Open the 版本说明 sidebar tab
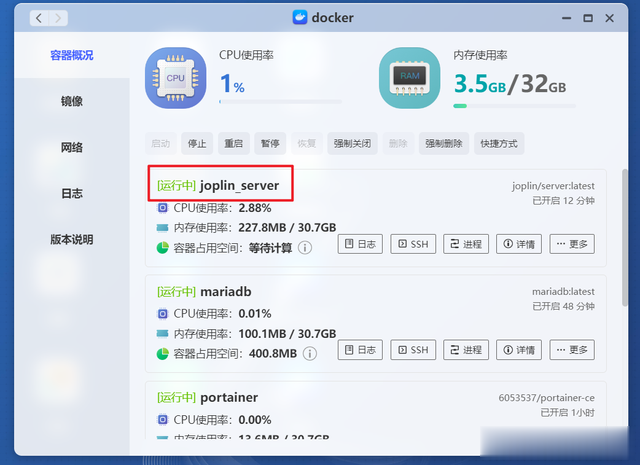The image size is (640, 465). tap(72, 239)
